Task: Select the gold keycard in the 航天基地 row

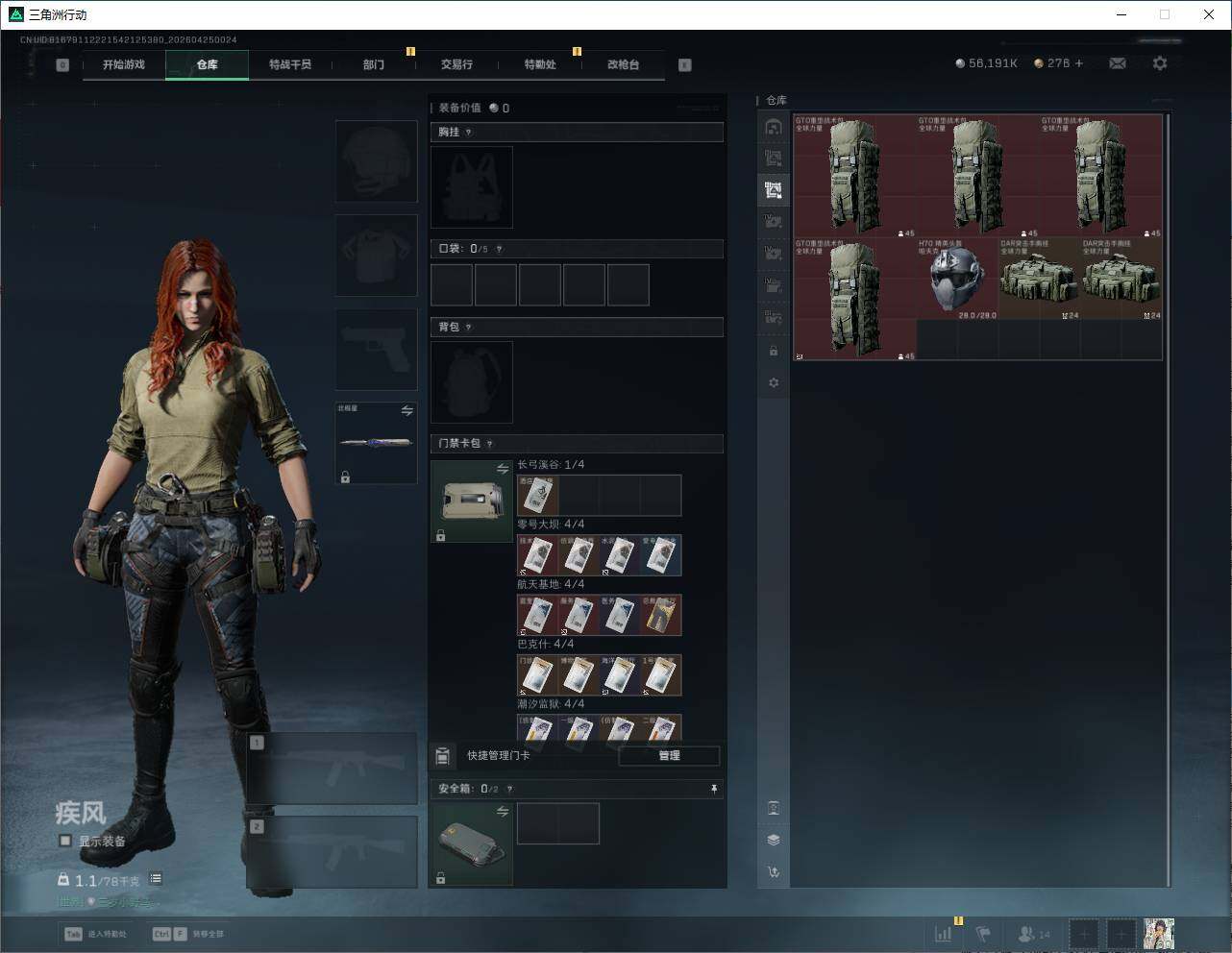Action: tap(661, 615)
